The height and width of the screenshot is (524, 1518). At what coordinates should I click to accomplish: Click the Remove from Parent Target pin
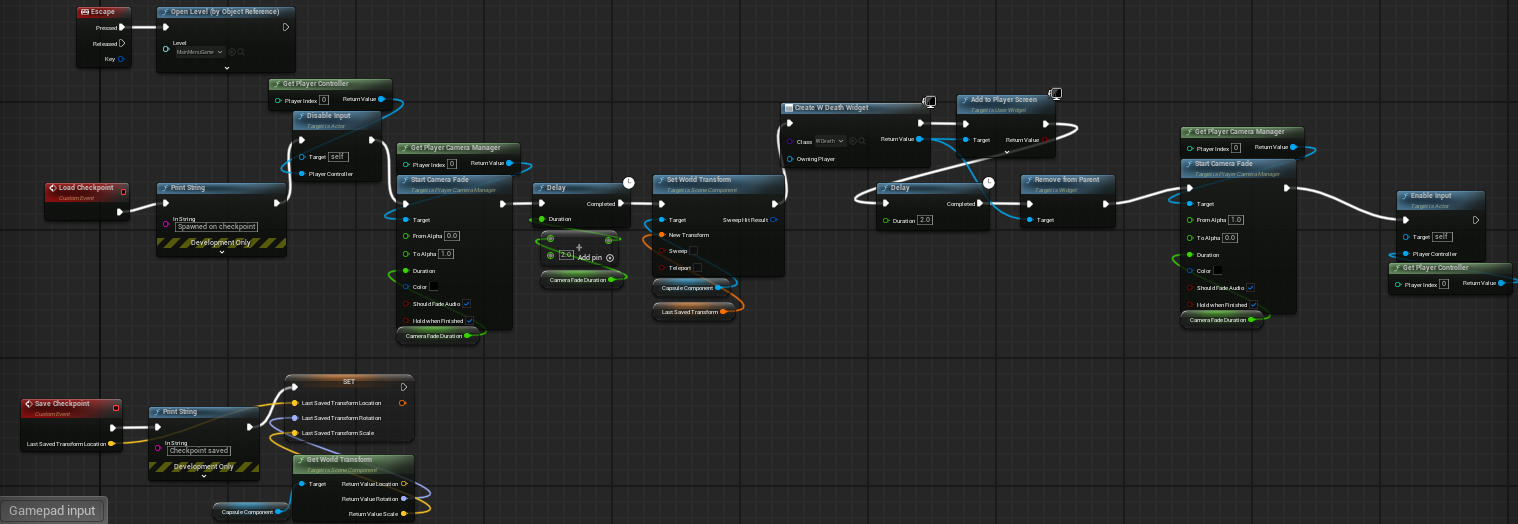tap(1030, 219)
